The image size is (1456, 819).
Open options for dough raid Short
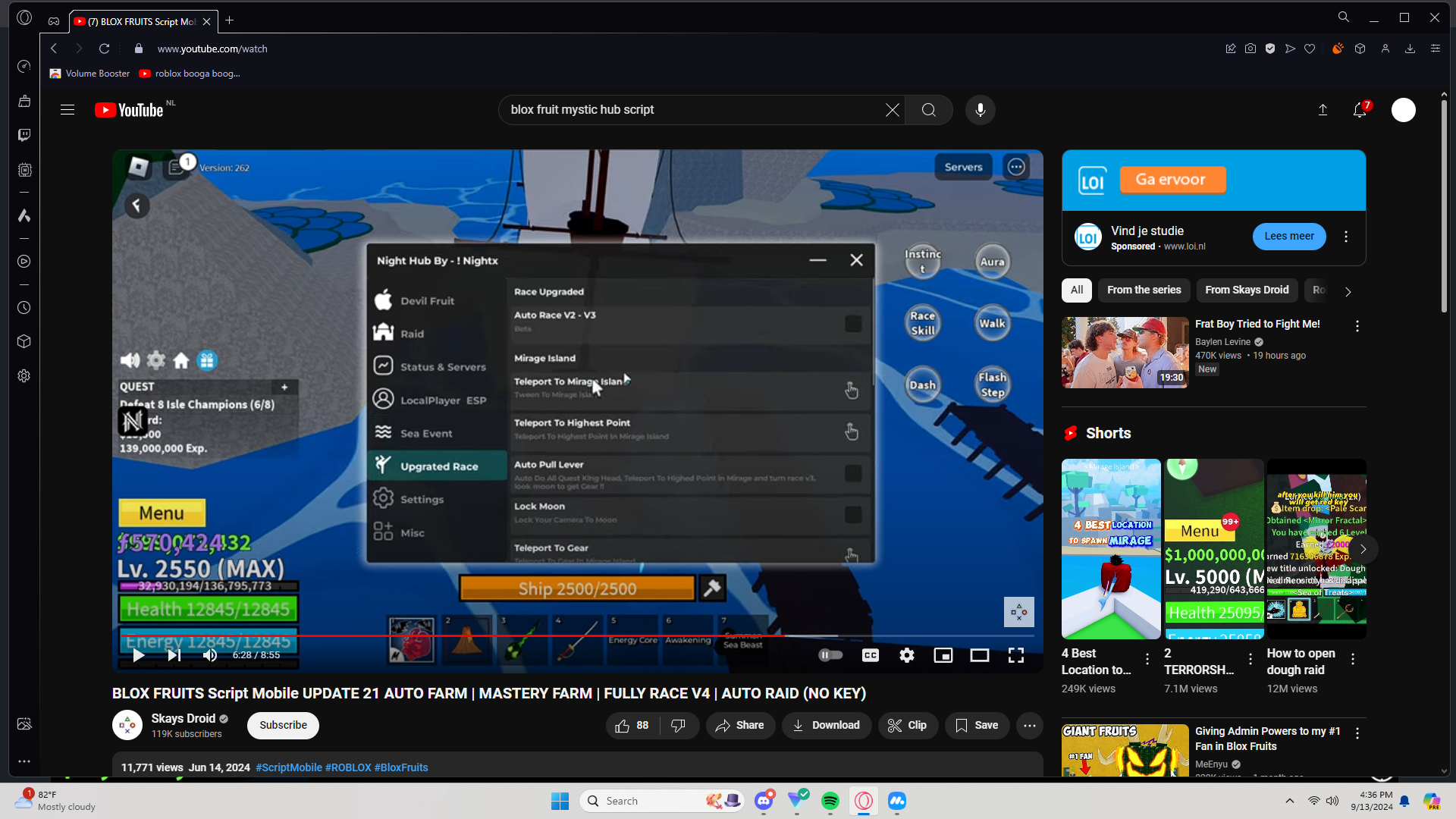click(1353, 660)
